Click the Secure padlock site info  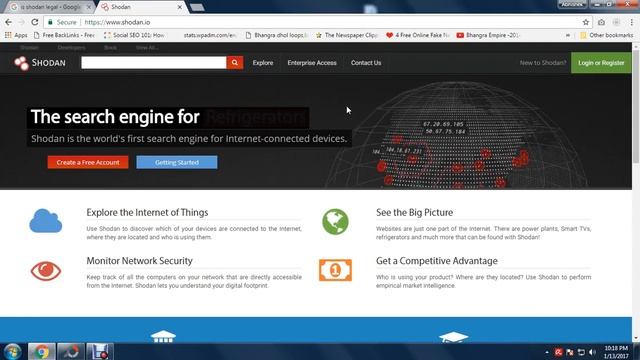[62, 22]
